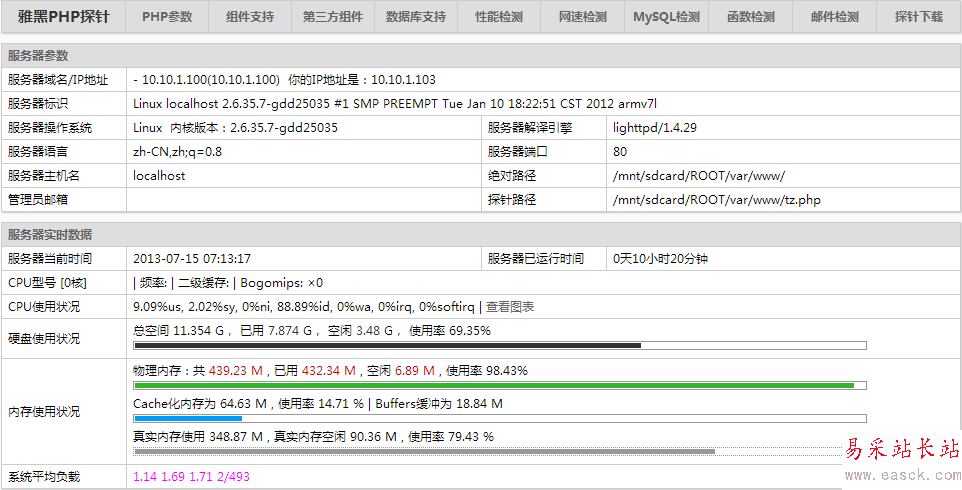Select the 绝对路径 label

point(512,176)
